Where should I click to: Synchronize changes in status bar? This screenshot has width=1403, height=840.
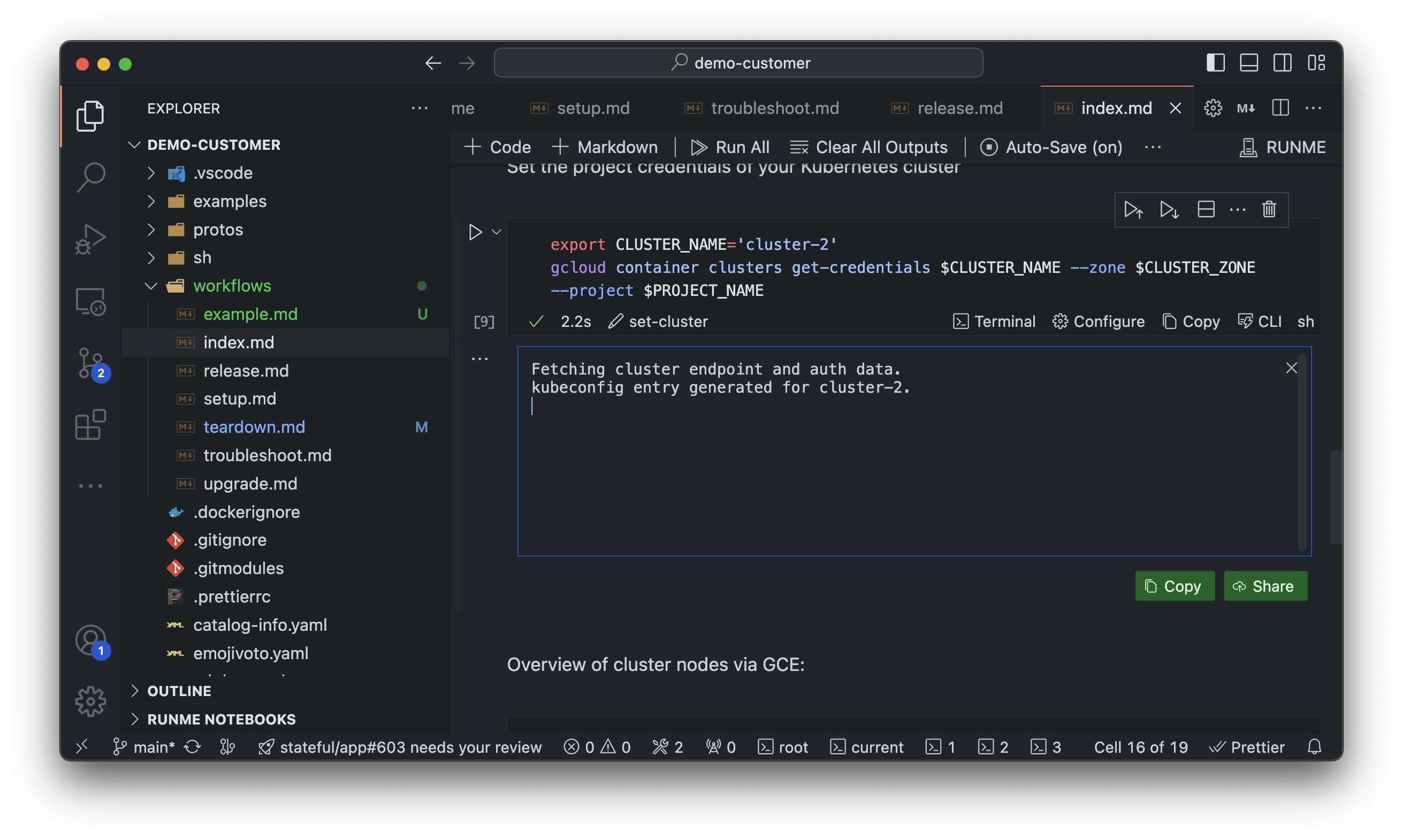coord(193,747)
